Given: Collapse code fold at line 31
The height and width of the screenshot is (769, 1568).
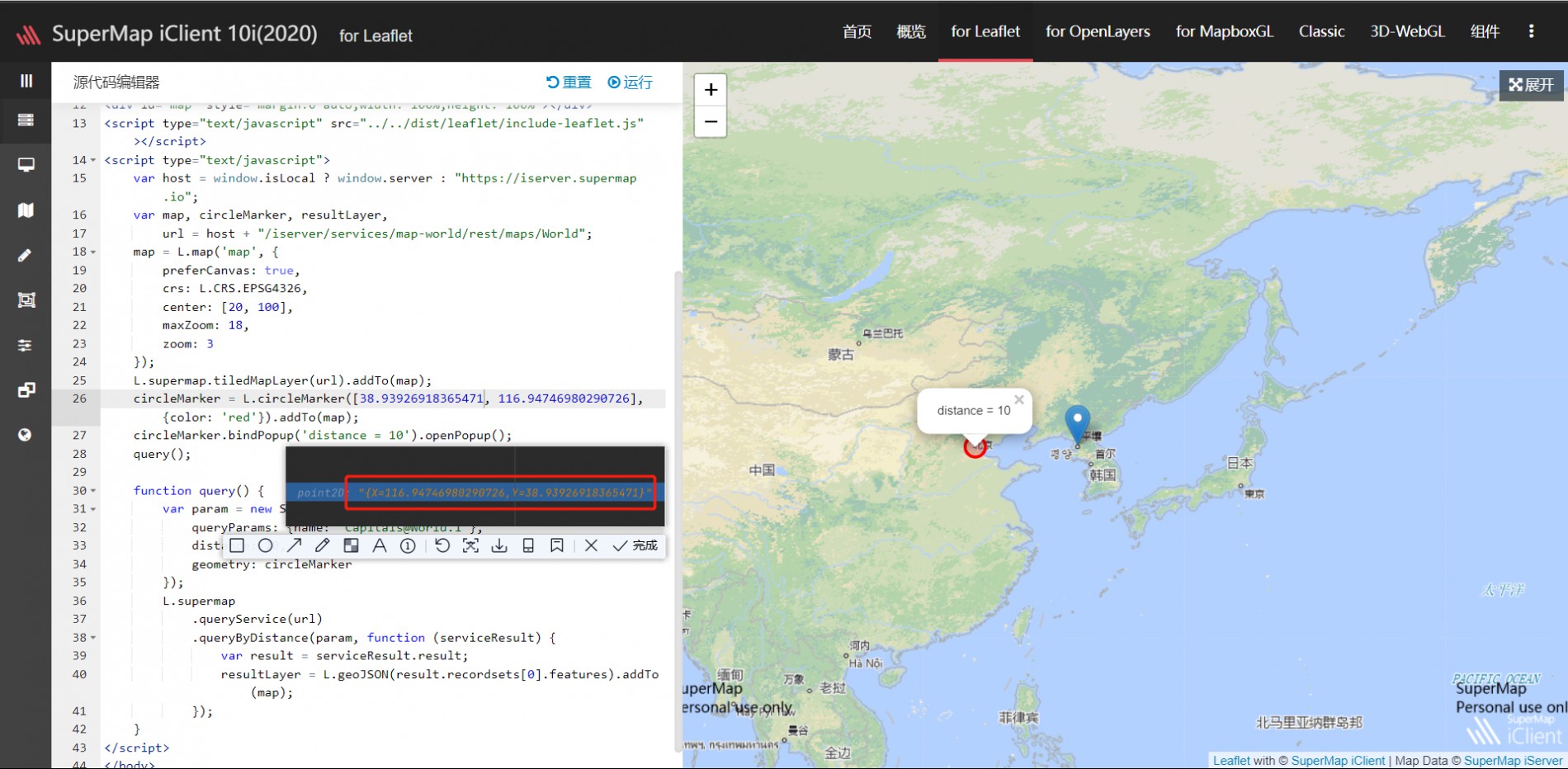Looking at the screenshot, I should tap(93, 509).
